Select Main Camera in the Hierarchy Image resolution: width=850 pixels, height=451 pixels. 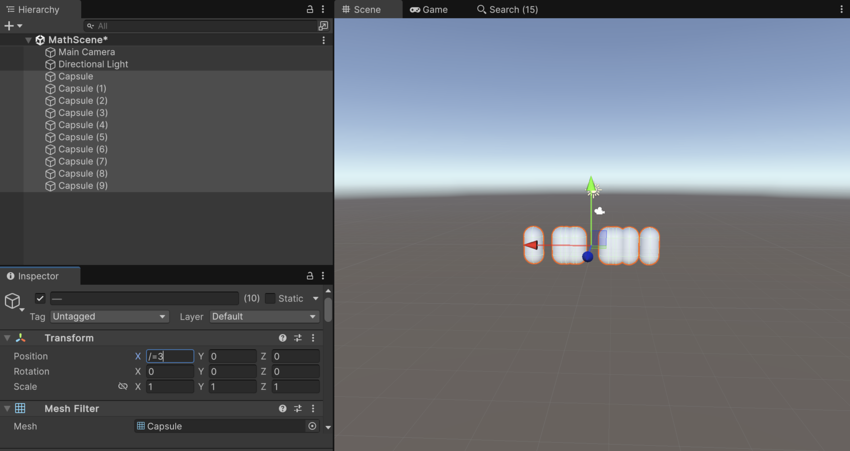coord(86,52)
